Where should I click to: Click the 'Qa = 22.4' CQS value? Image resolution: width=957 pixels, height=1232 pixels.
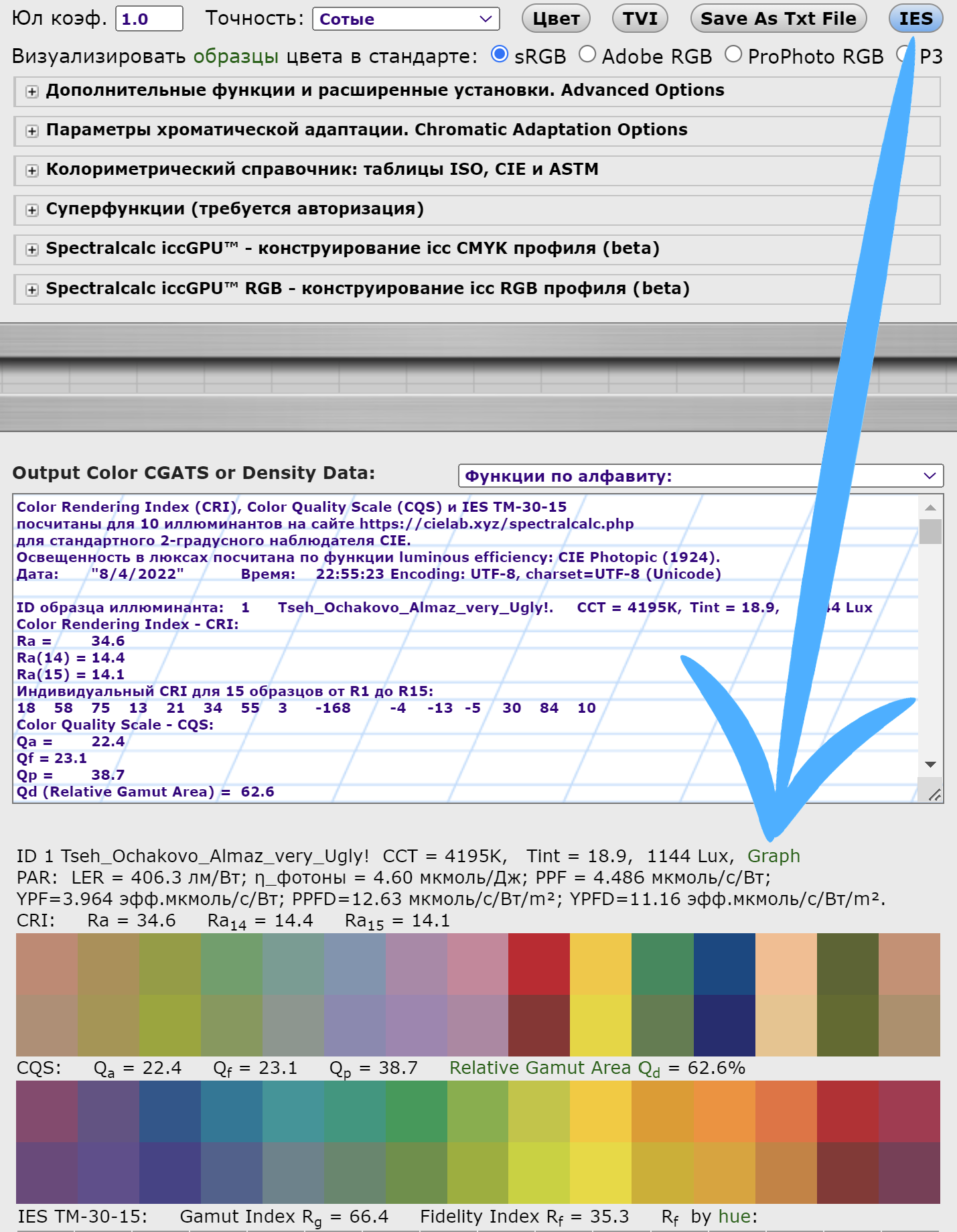click(x=137, y=1068)
